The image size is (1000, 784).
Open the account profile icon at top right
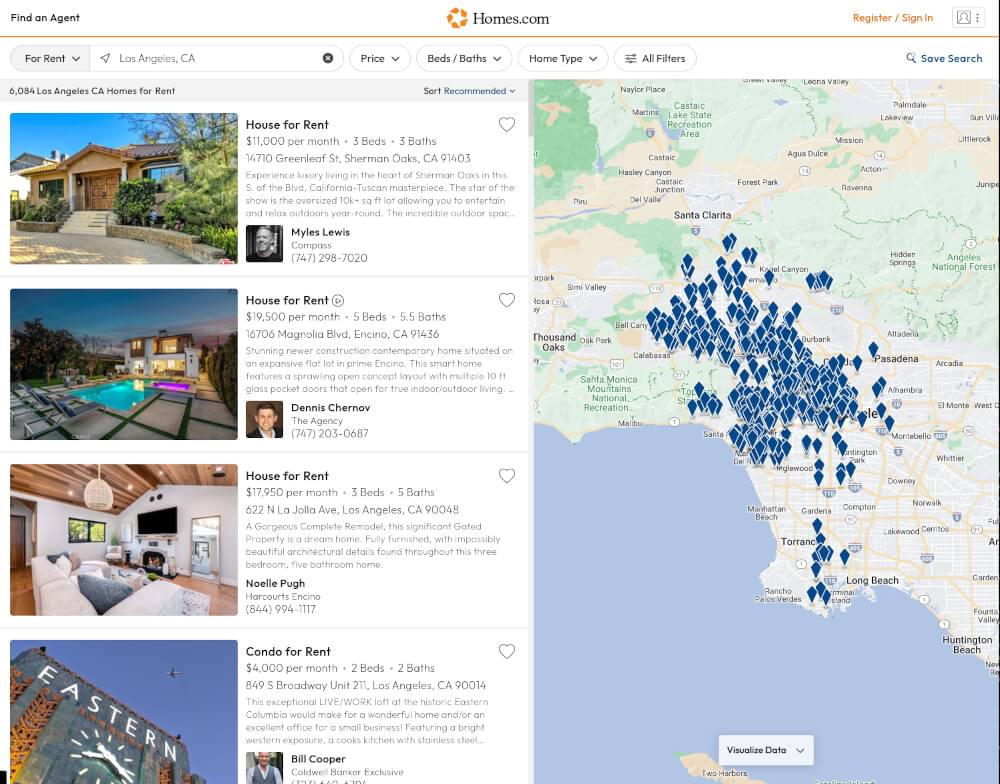tap(964, 17)
